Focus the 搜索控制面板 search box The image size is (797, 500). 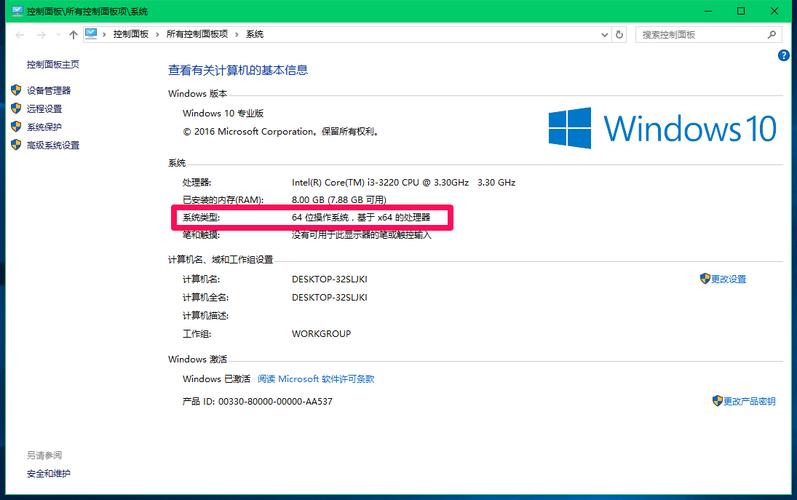(708, 35)
